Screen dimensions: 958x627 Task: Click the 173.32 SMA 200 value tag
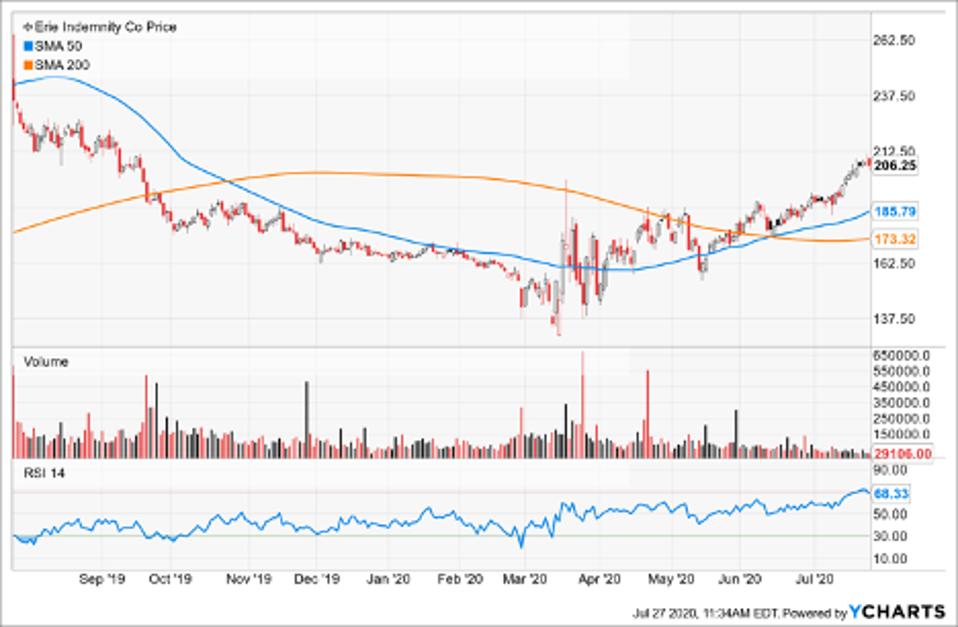coord(894,239)
